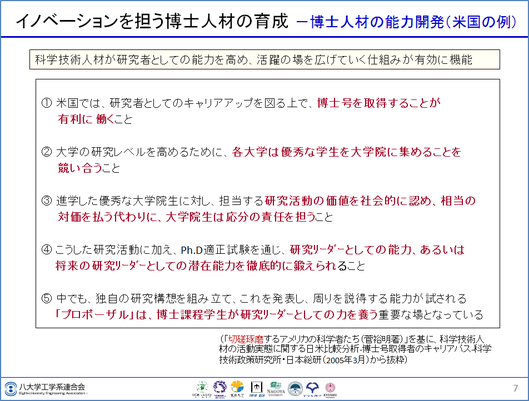
Task: Click the red text 研究活動の価値を社会的に認め
Action: coord(349,201)
